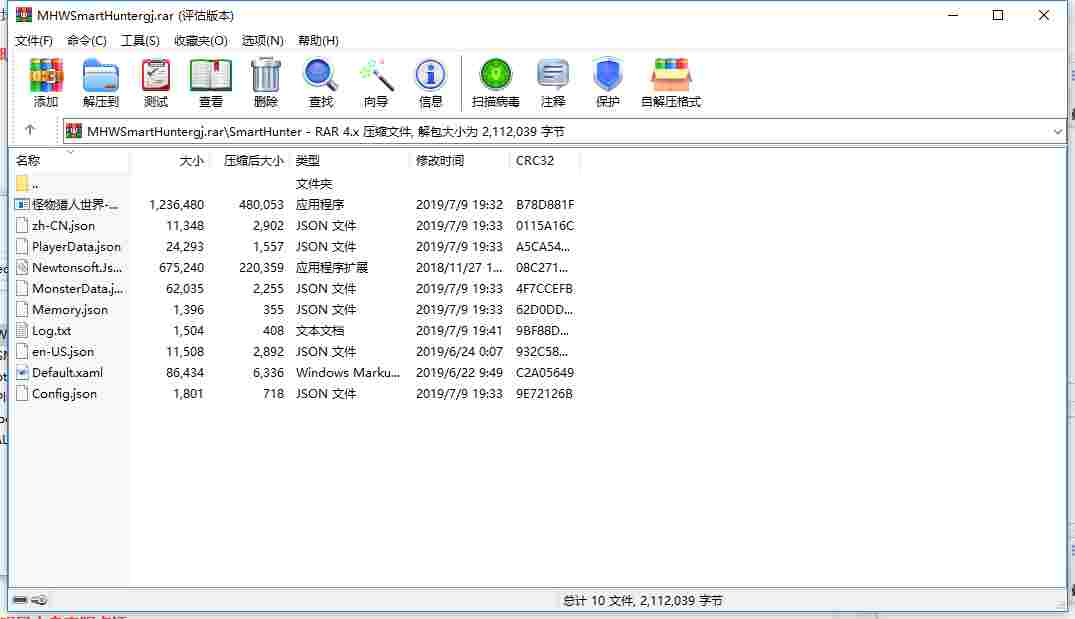Click the Delete (删除) trash icon
The image size is (1075, 619).
[x=265, y=75]
